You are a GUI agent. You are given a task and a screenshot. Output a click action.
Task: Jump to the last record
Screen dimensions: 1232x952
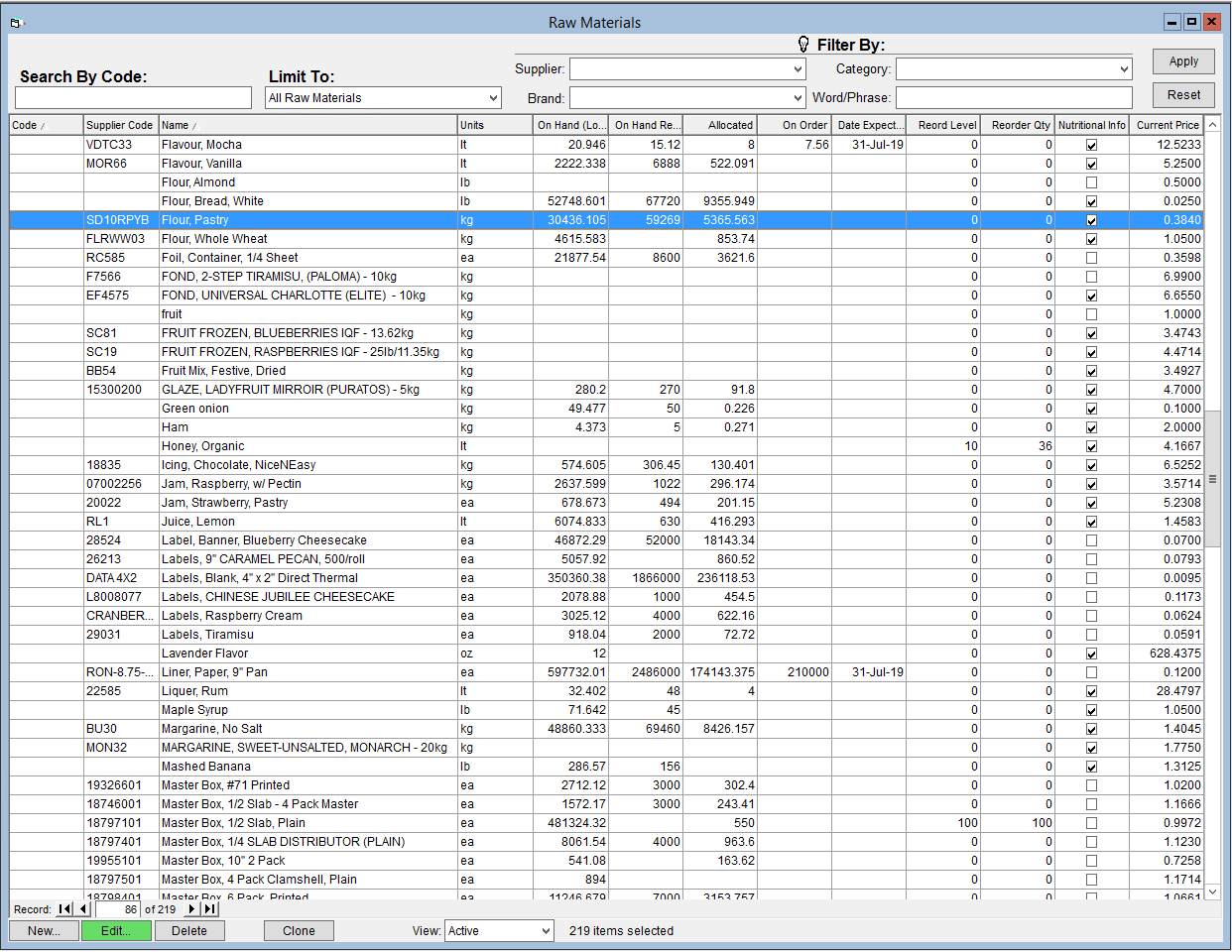click(x=209, y=909)
